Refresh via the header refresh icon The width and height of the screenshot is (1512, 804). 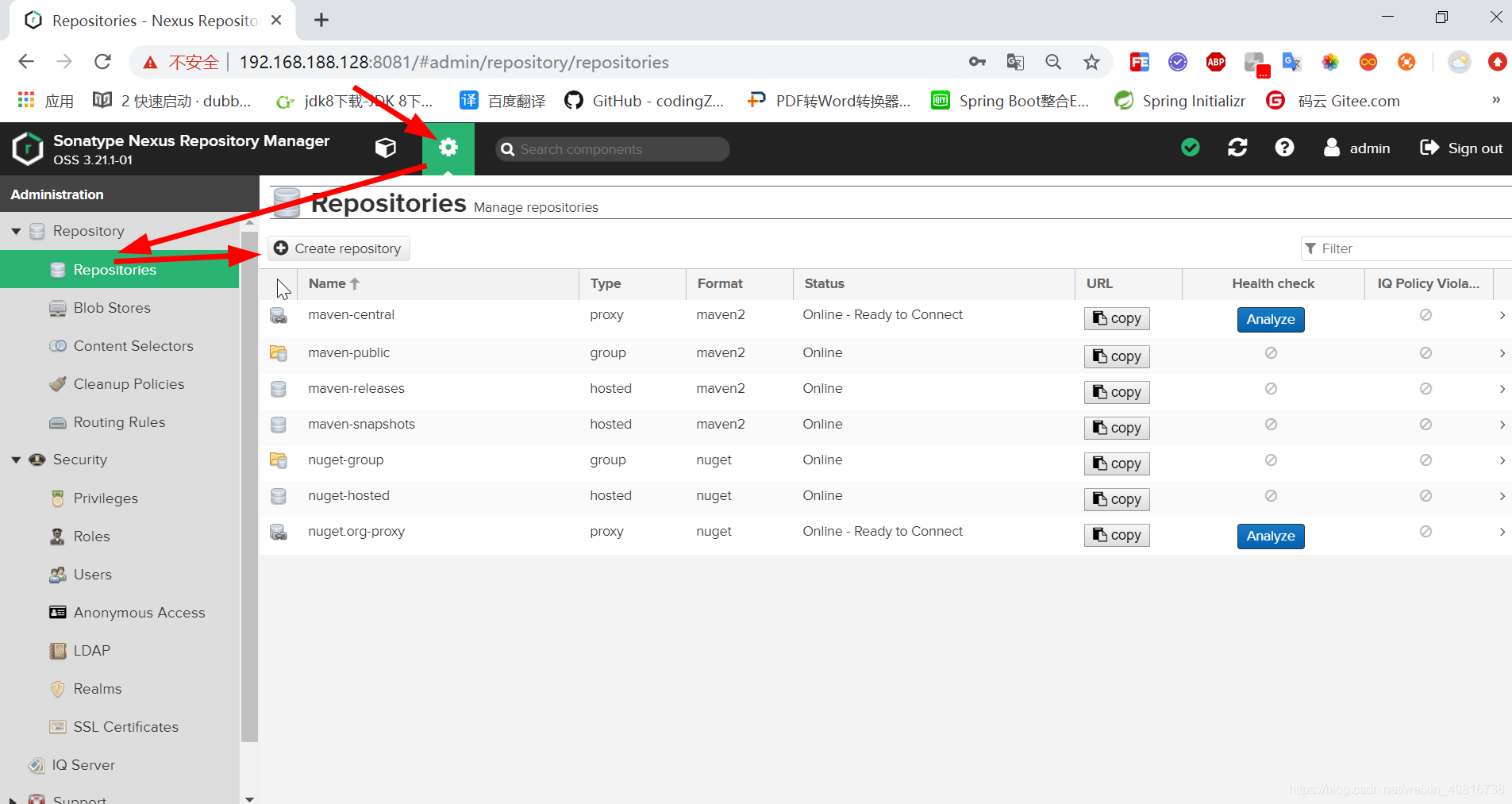coord(1237,148)
